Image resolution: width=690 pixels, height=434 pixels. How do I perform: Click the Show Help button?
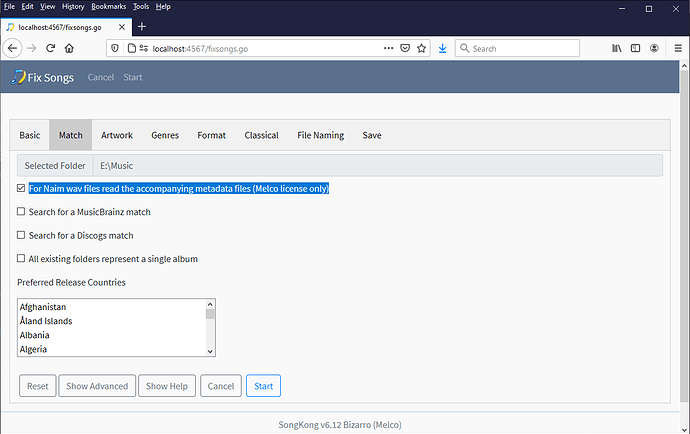pos(167,386)
